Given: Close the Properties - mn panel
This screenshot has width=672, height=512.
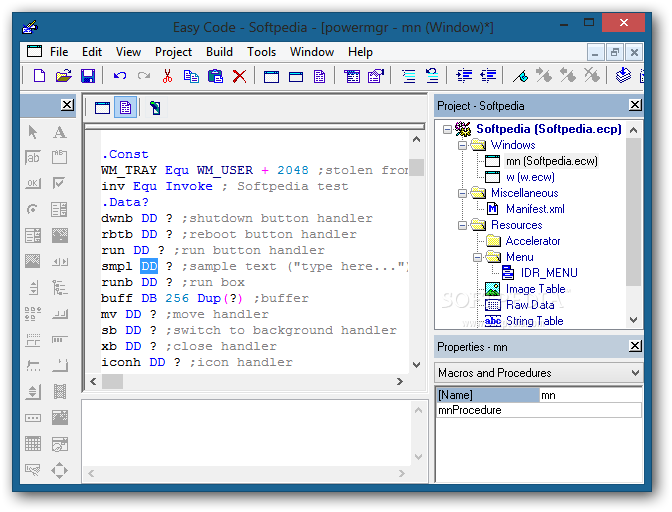Looking at the screenshot, I should tap(635, 346).
